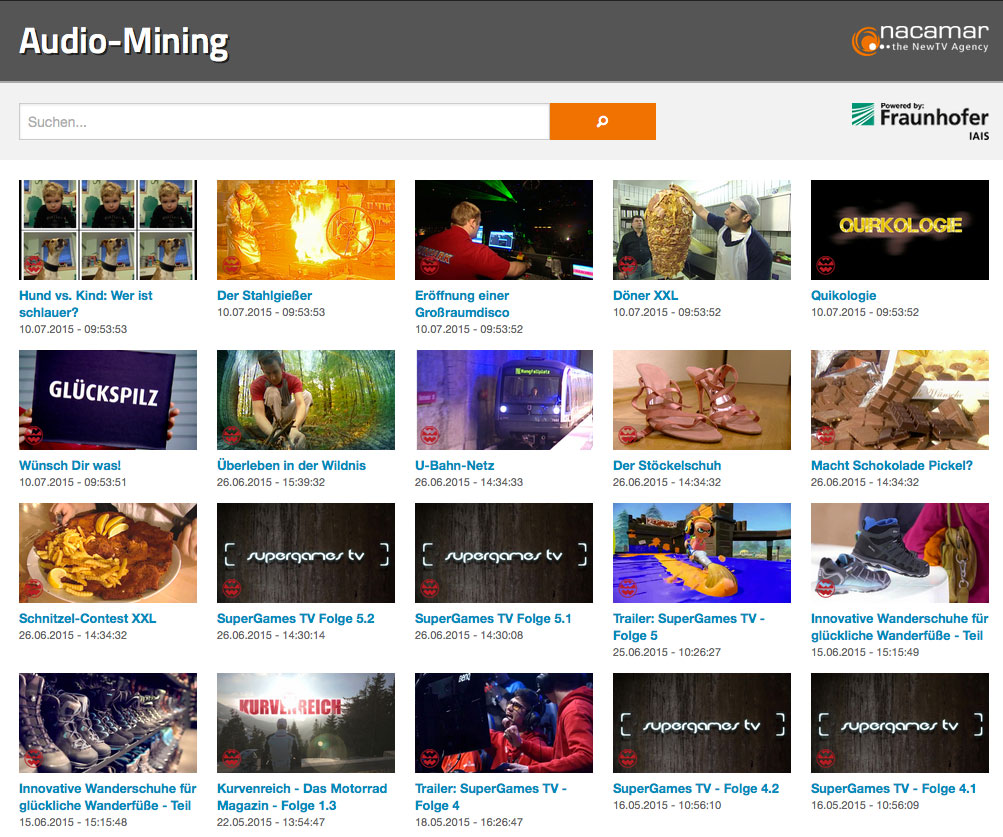Follow the 'Döner XXL' title link
The width and height of the screenshot is (1003, 837).
click(x=645, y=296)
